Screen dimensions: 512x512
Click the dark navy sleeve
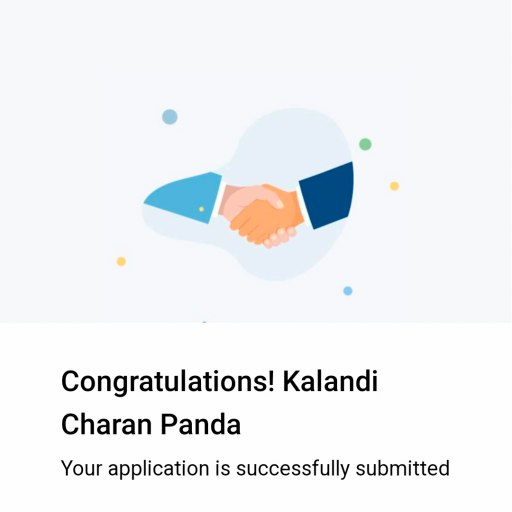click(327, 196)
